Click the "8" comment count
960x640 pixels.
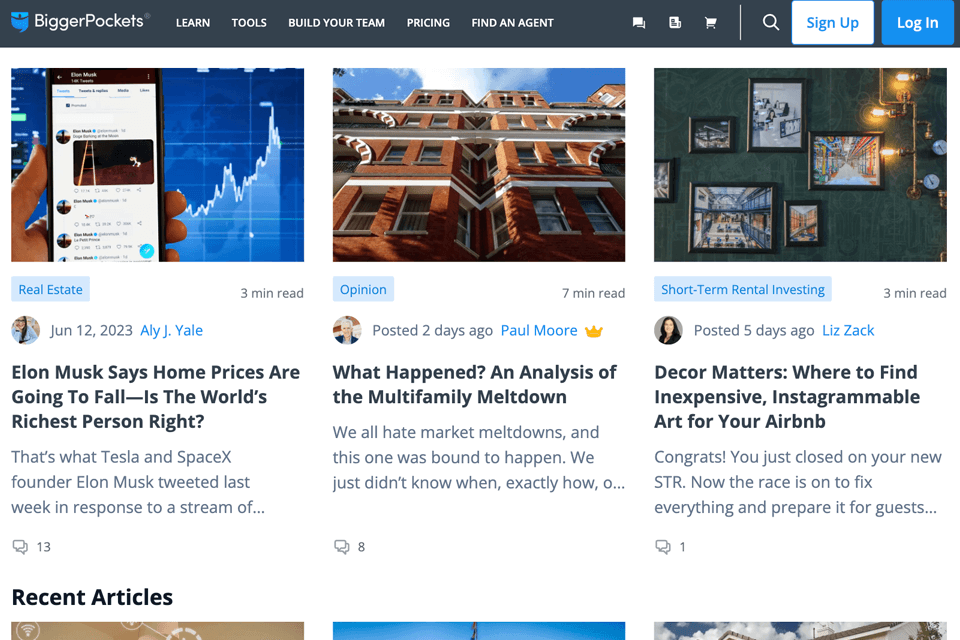361,547
